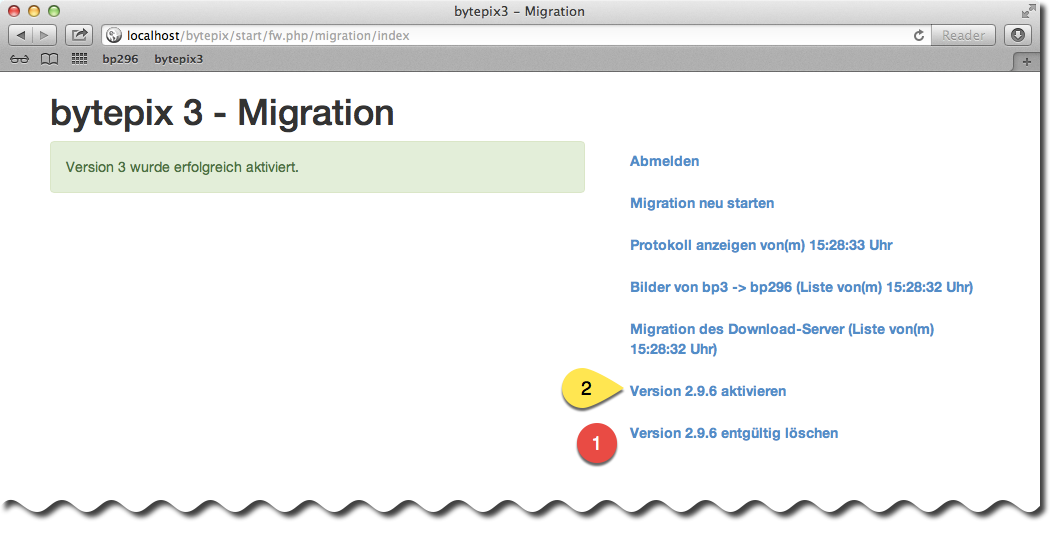
Task: Focus the address bar URL field
Action: click(516, 36)
